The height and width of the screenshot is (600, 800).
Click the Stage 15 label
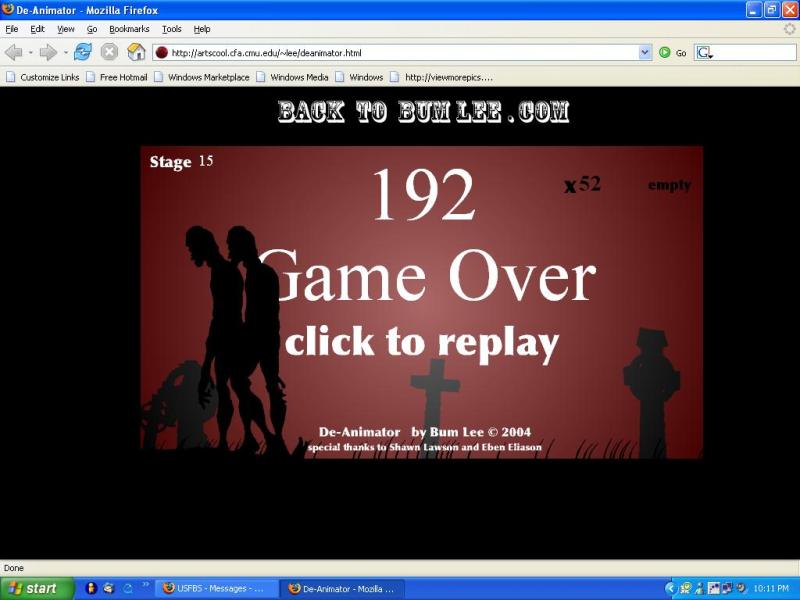[x=182, y=162]
